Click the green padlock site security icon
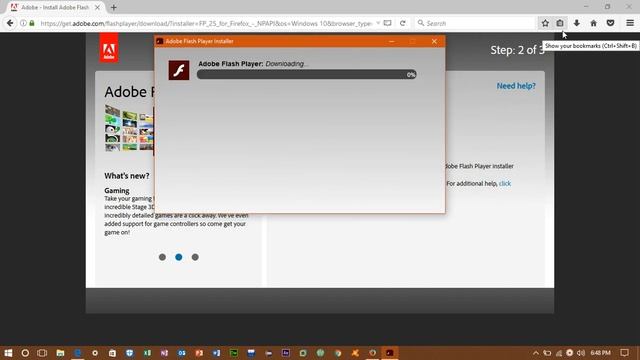This screenshot has width=640, height=360. click(32, 23)
